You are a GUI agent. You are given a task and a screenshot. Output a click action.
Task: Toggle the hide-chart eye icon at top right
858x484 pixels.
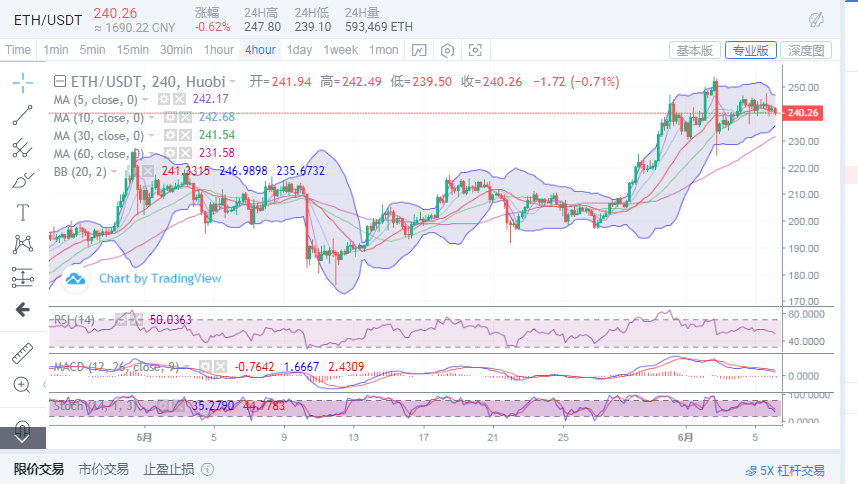(816, 20)
